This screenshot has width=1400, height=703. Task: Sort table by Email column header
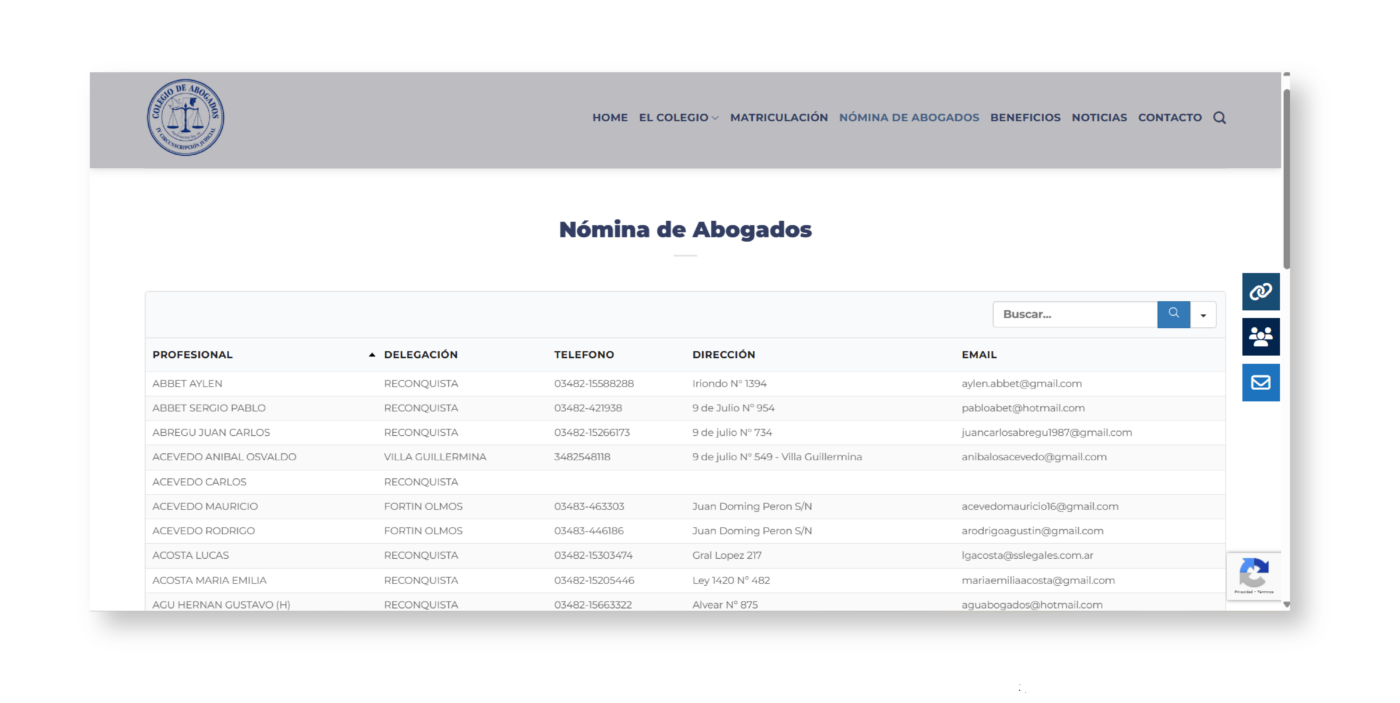tap(978, 355)
